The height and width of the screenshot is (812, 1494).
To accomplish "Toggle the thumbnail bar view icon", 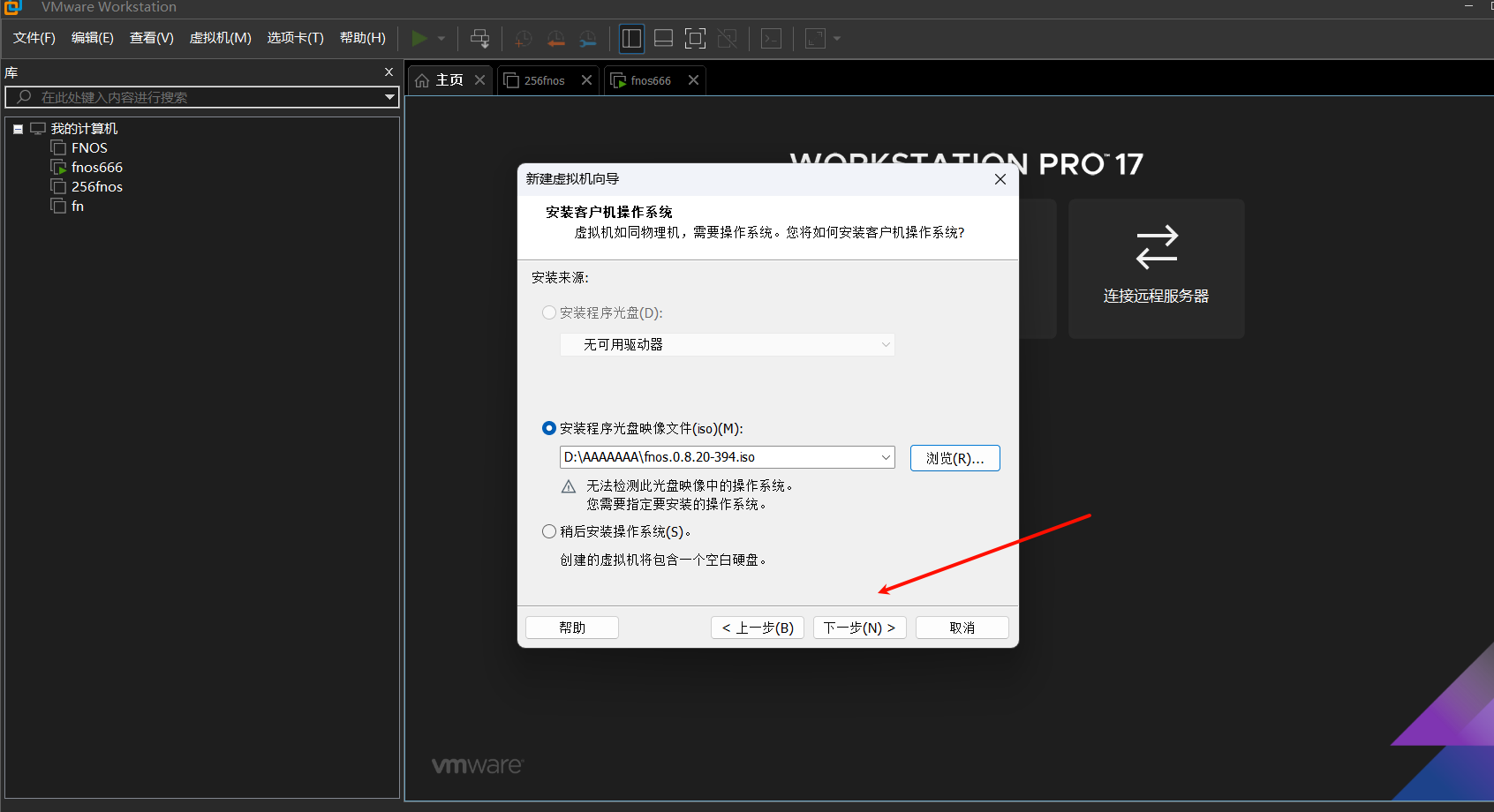I will (x=663, y=38).
